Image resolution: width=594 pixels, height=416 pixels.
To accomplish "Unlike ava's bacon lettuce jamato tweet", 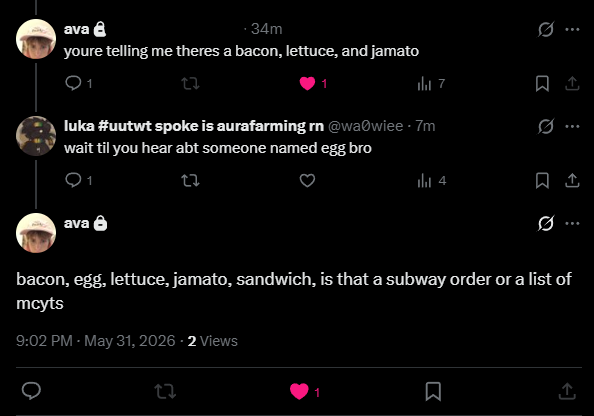I will (313, 83).
